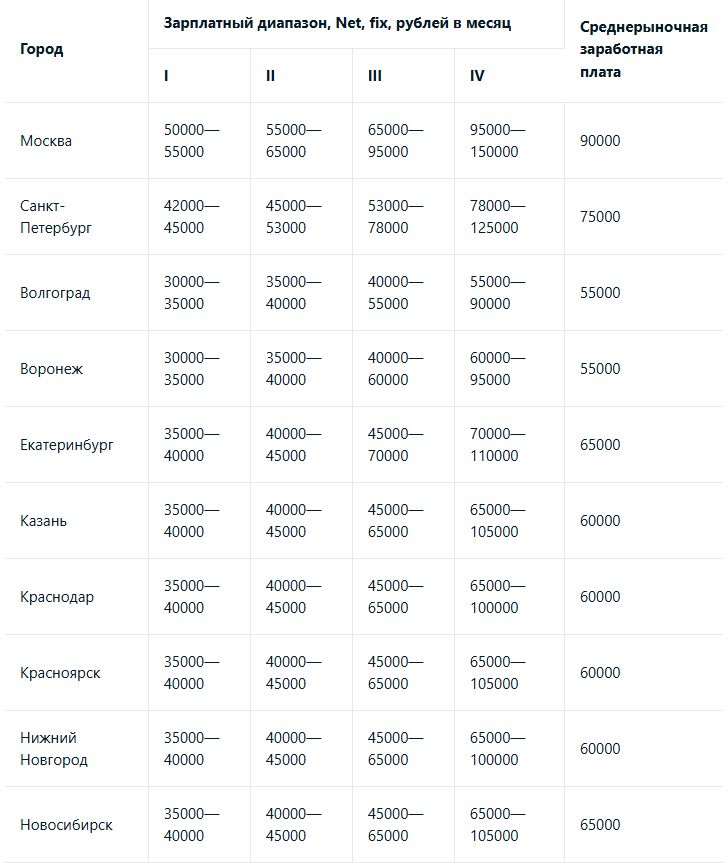The width and height of the screenshot is (728, 863).
Task: Click the "Москва" city cell
Action: pos(46,141)
